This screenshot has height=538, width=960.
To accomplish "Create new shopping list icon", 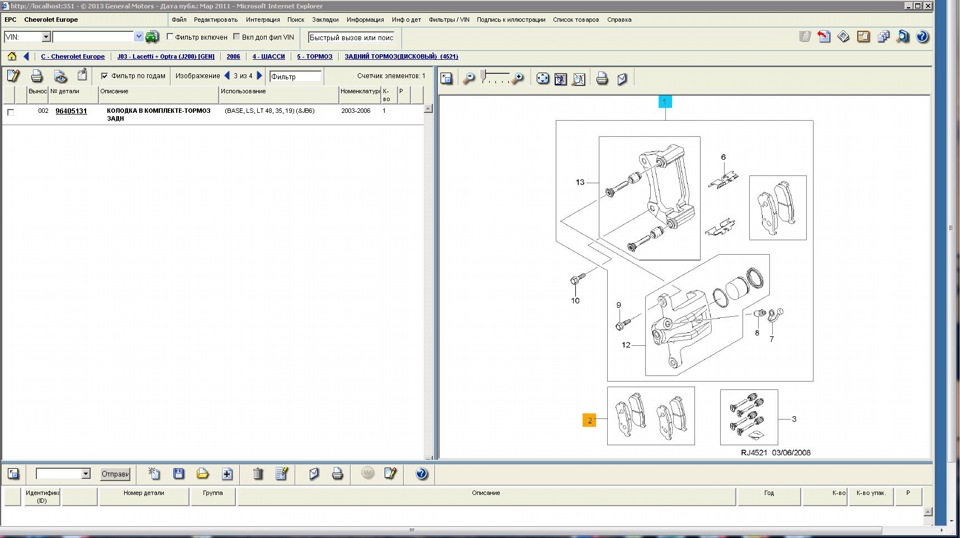I will pos(154,474).
